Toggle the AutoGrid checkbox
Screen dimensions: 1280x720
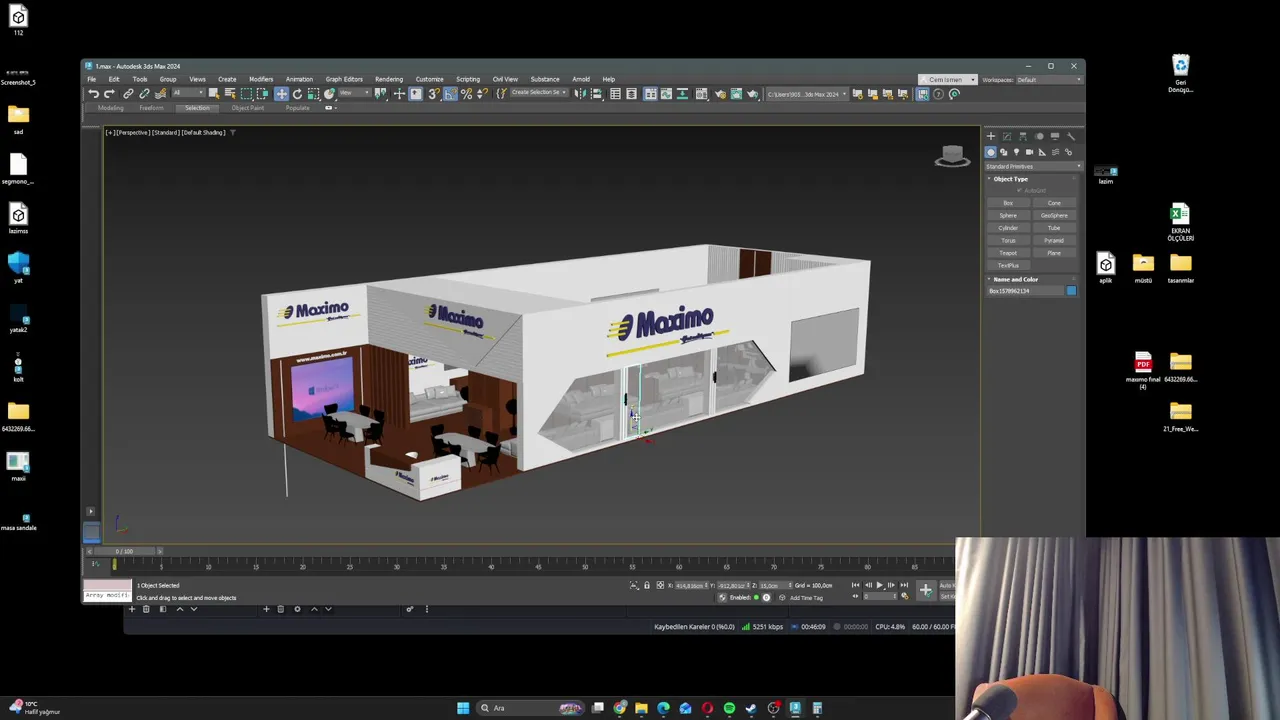tap(1020, 190)
